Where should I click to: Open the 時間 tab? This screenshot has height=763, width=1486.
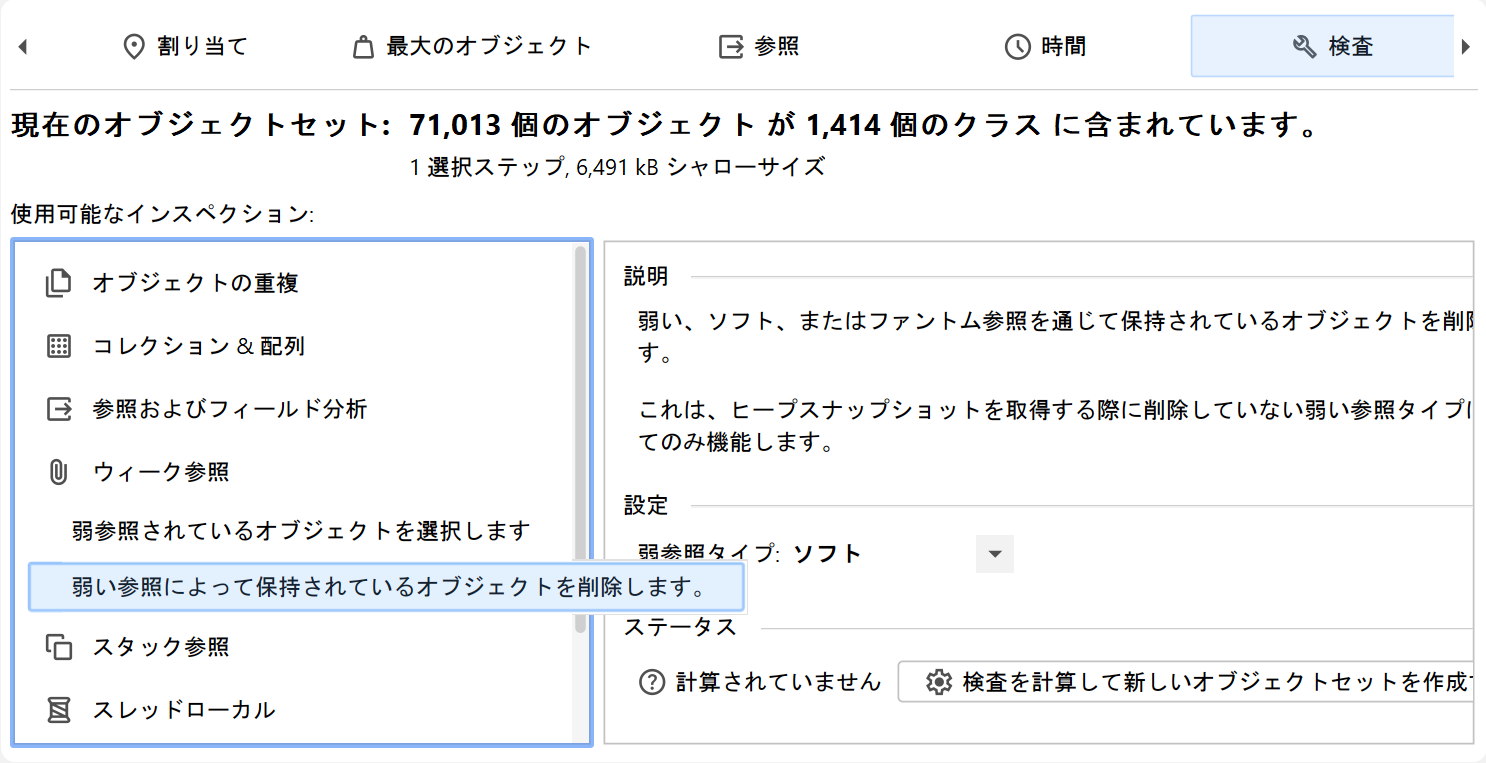[1045, 47]
